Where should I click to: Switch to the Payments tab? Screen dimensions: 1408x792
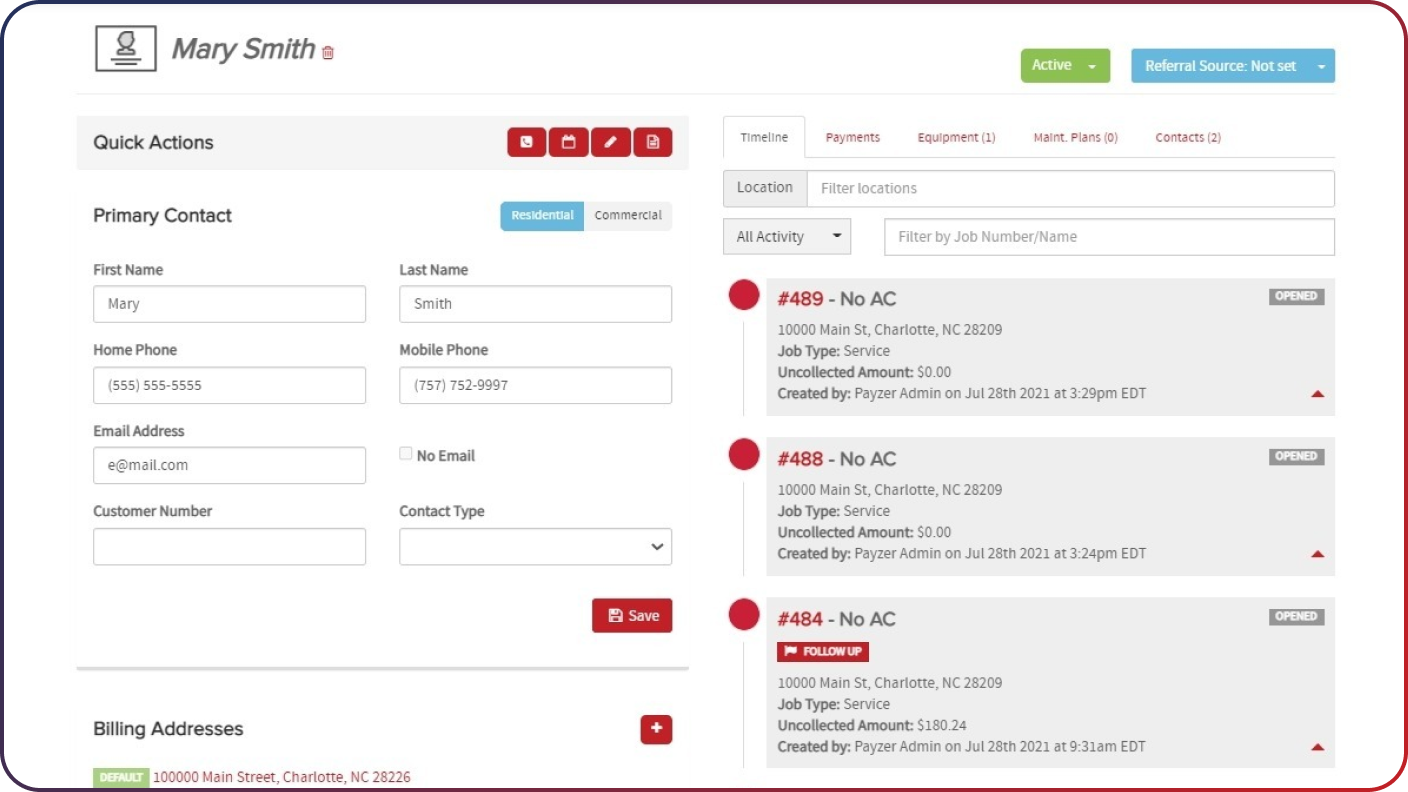[853, 138]
